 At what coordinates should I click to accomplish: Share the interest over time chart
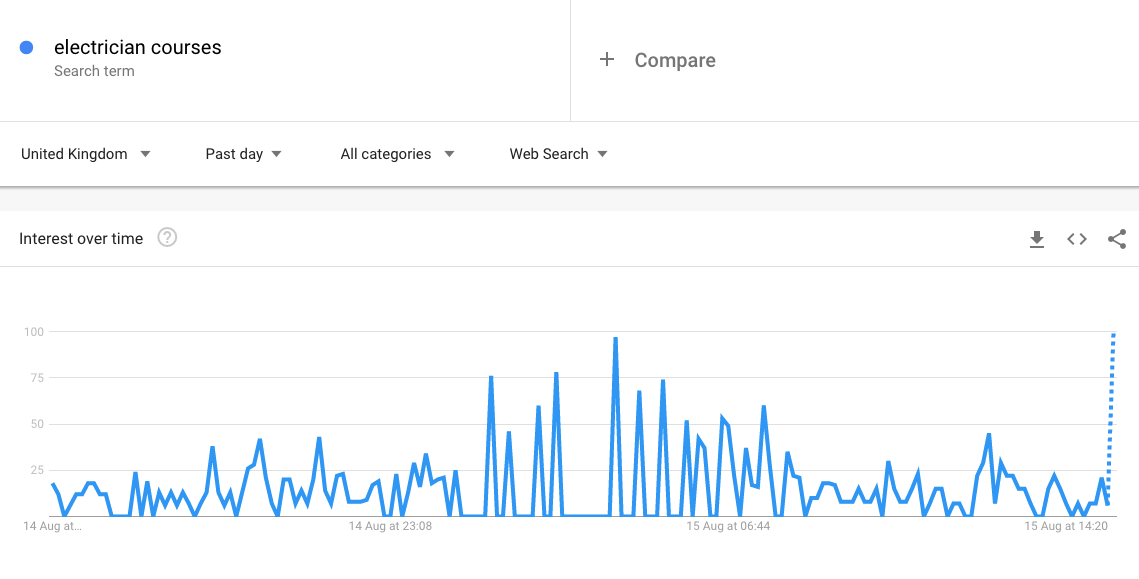tap(1117, 239)
